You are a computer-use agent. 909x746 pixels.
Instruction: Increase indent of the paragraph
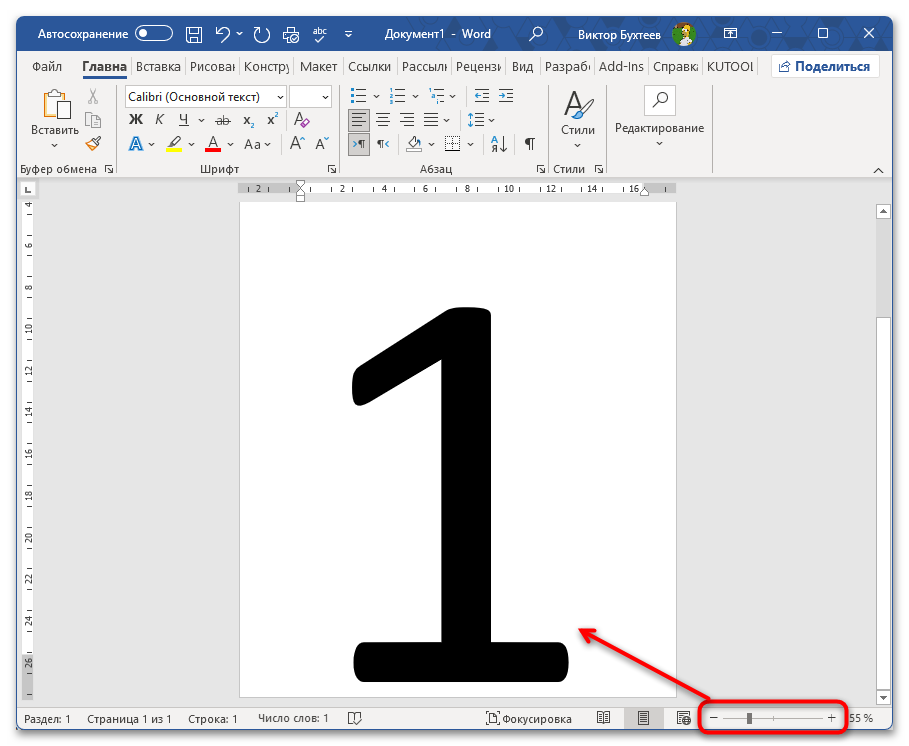(x=506, y=96)
